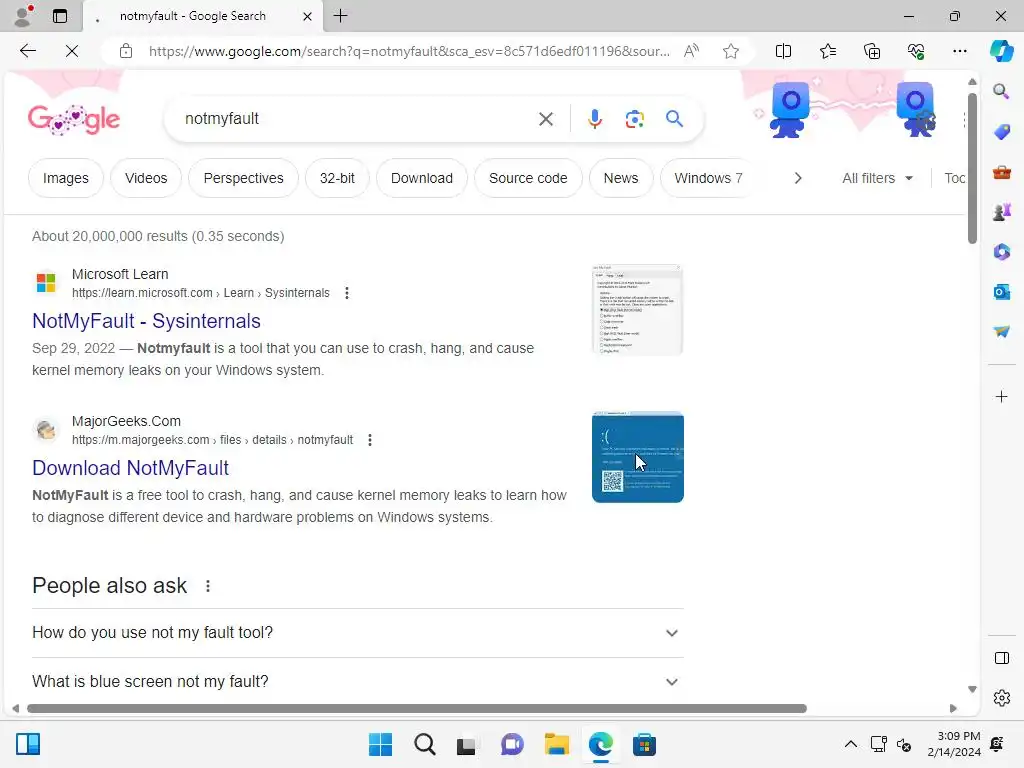This screenshot has height=768, width=1024.
Task: Click the Google Valentine doodle logo
Action: 74,119
